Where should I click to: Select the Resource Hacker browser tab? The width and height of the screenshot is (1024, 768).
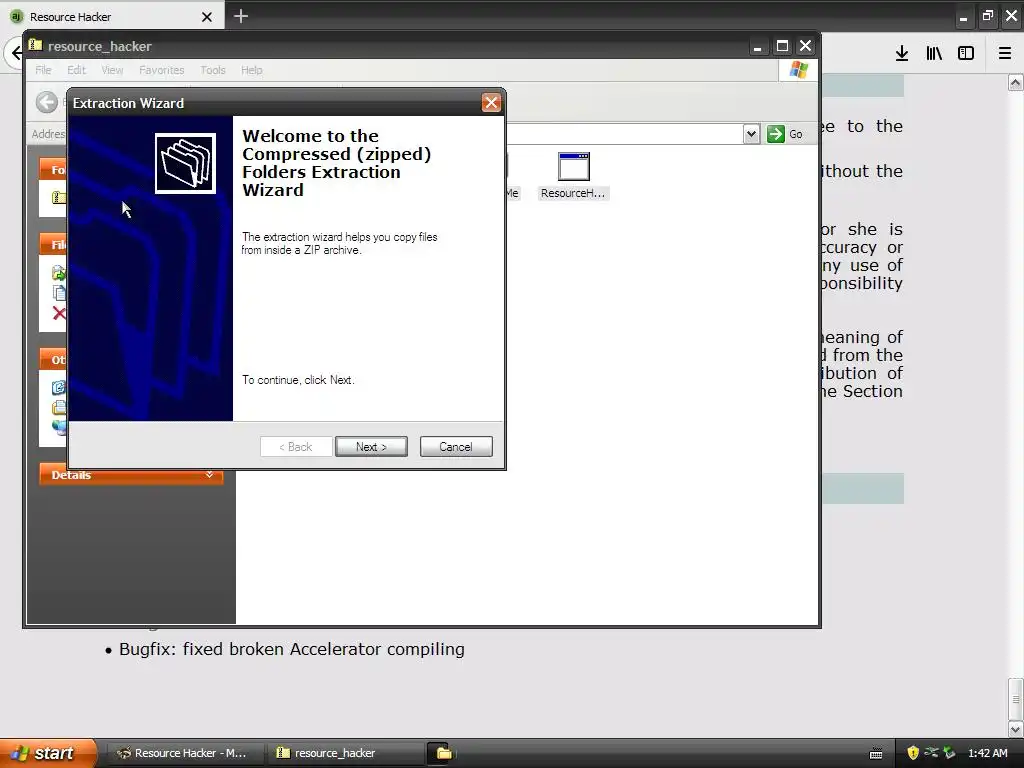click(111, 16)
